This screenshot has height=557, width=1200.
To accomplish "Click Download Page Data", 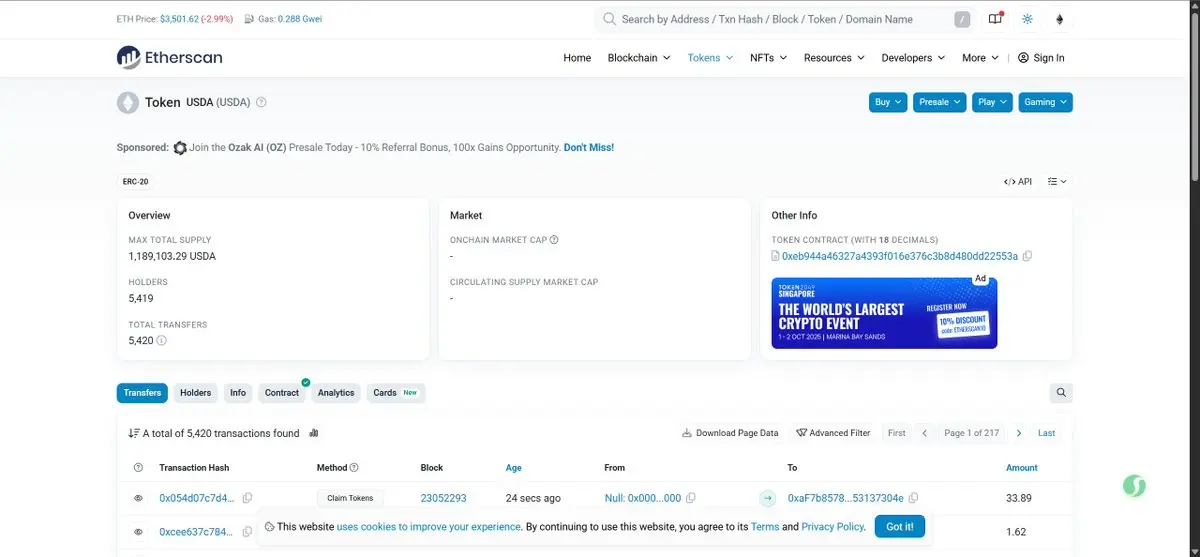I will click(730, 433).
